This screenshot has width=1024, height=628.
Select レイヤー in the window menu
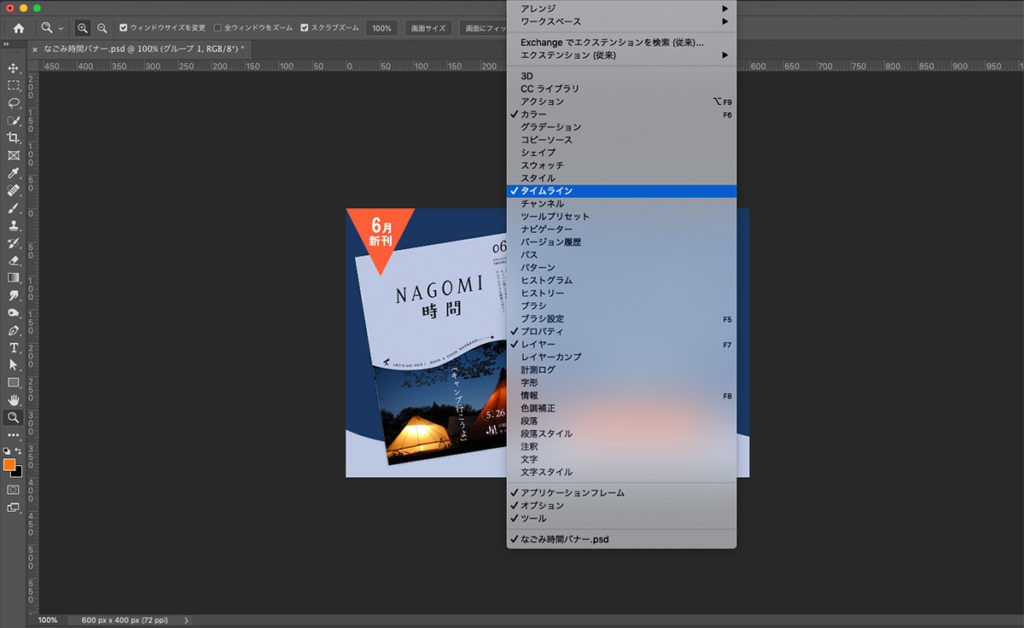(x=620, y=344)
